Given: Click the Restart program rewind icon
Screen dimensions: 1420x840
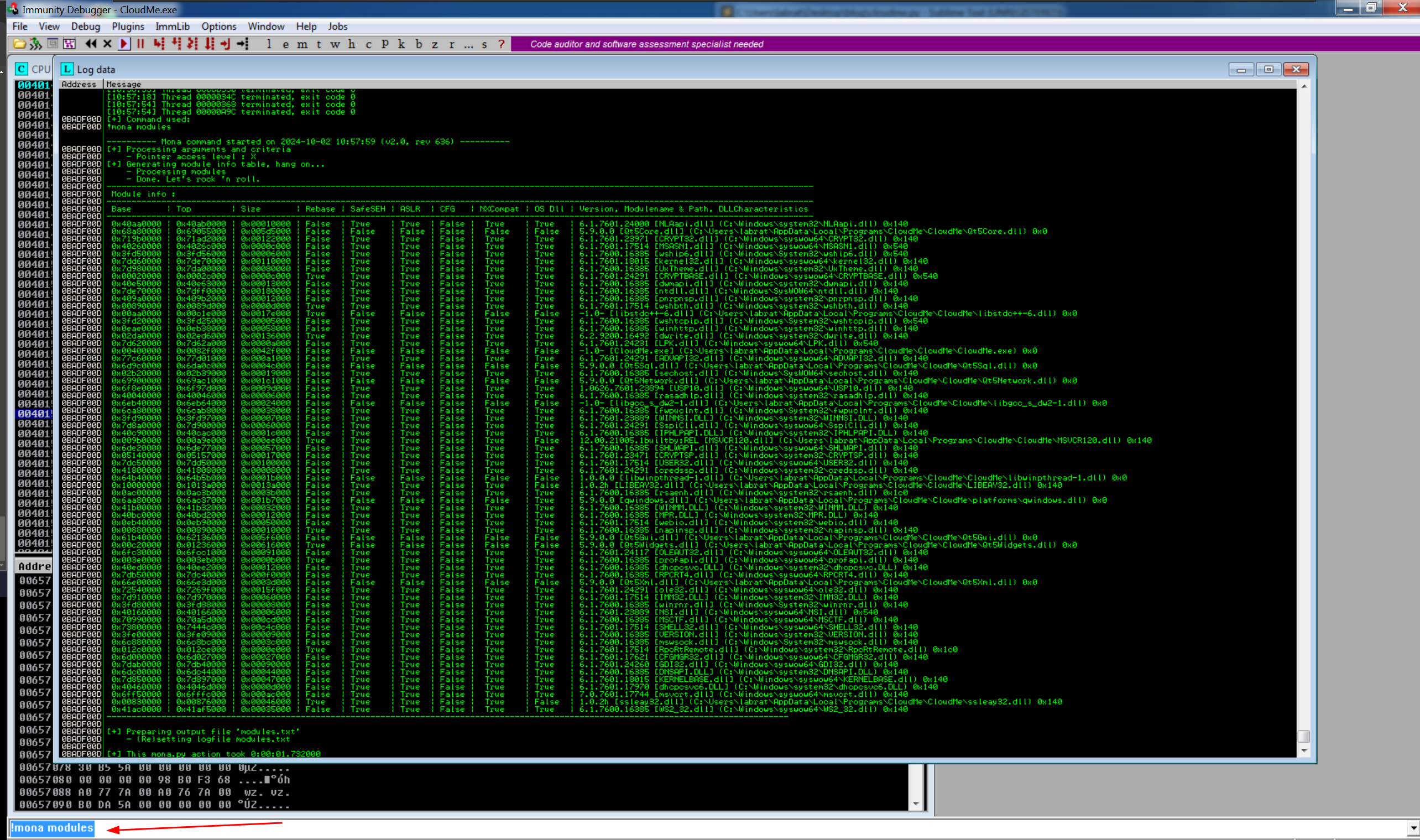Looking at the screenshot, I should coord(91,44).
